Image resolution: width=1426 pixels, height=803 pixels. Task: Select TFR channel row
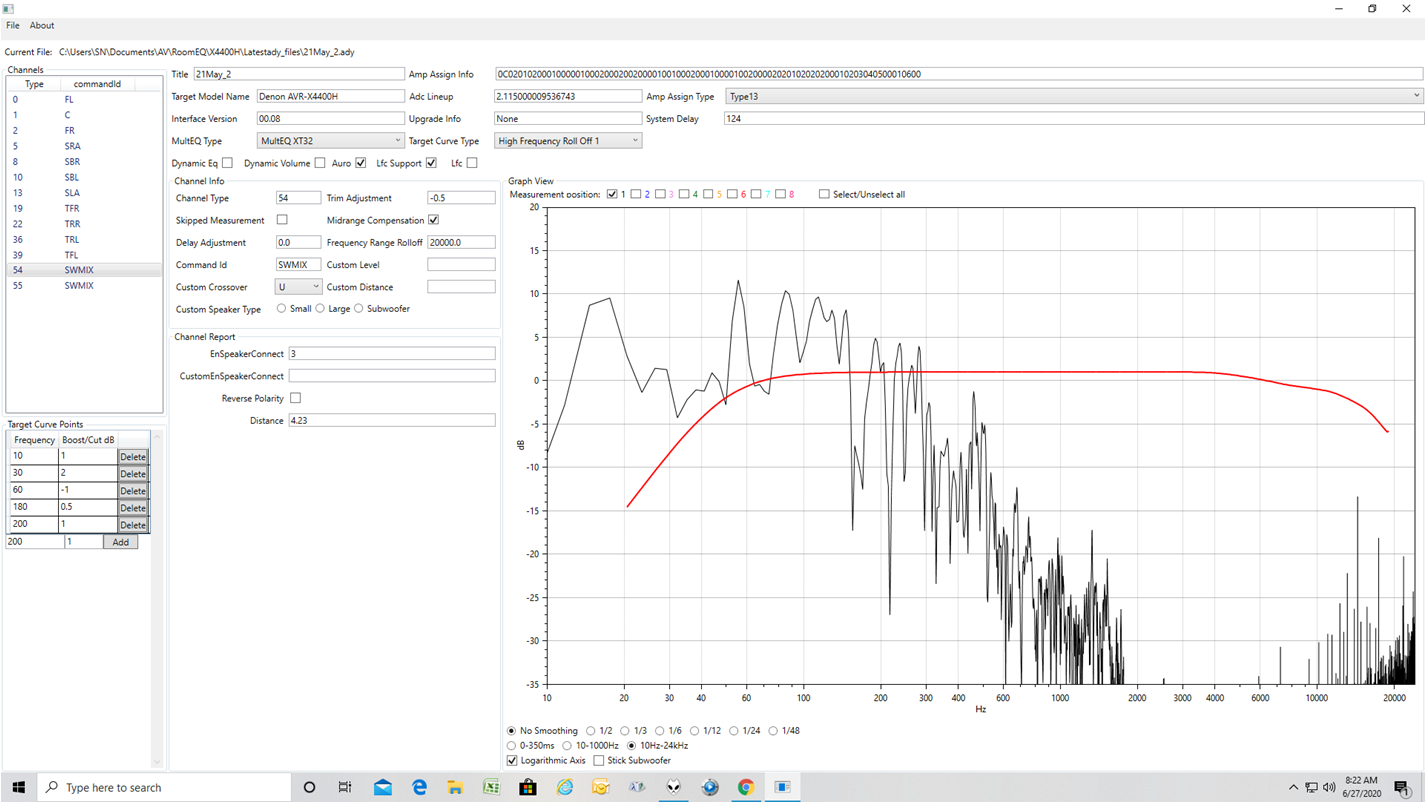[x=84, y=208]
